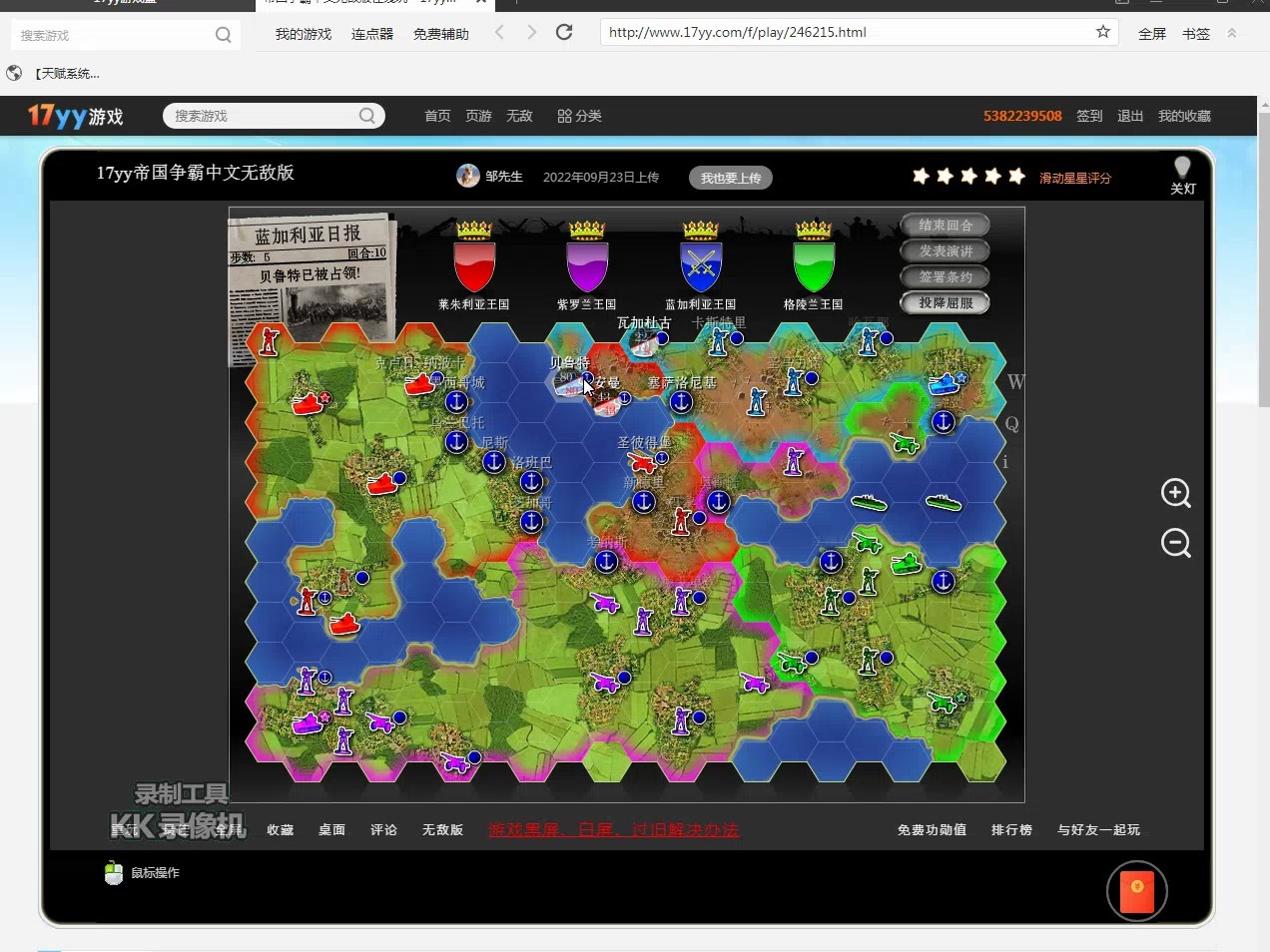
Task: Open 我的收藏 favorites
Action: point(1184,117)
